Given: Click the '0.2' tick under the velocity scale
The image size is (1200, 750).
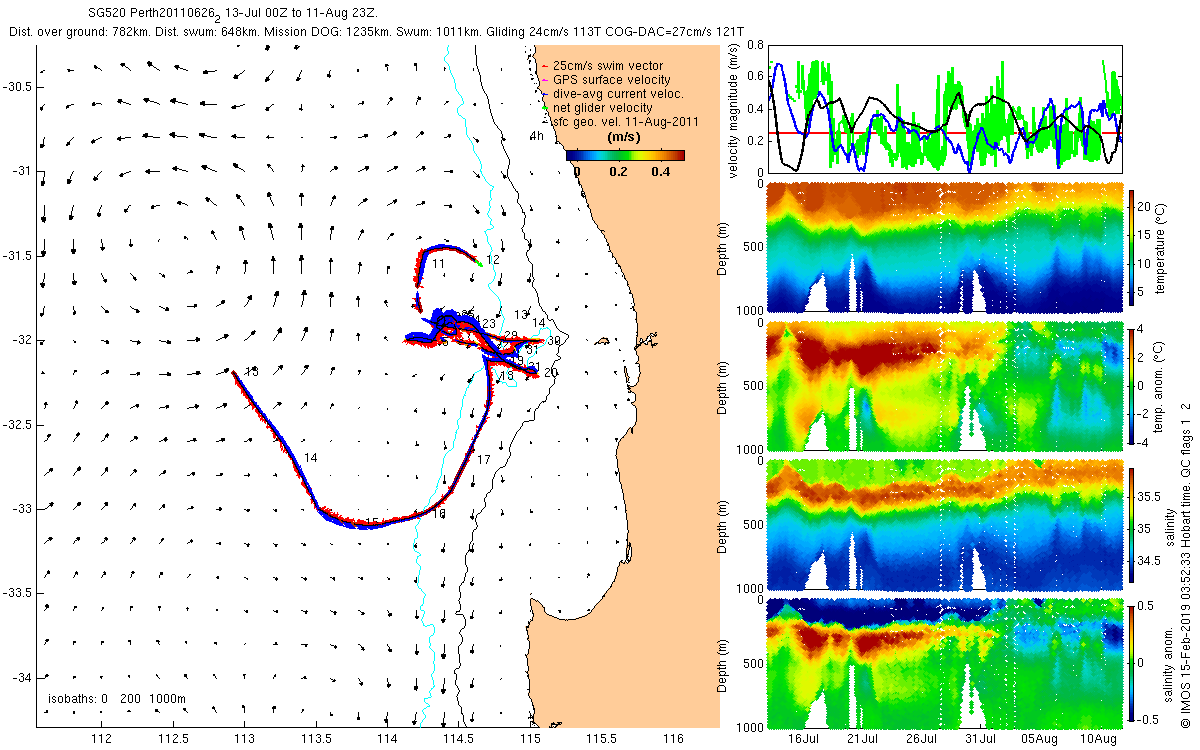Looking at the screenshot, I should [617, 171].
